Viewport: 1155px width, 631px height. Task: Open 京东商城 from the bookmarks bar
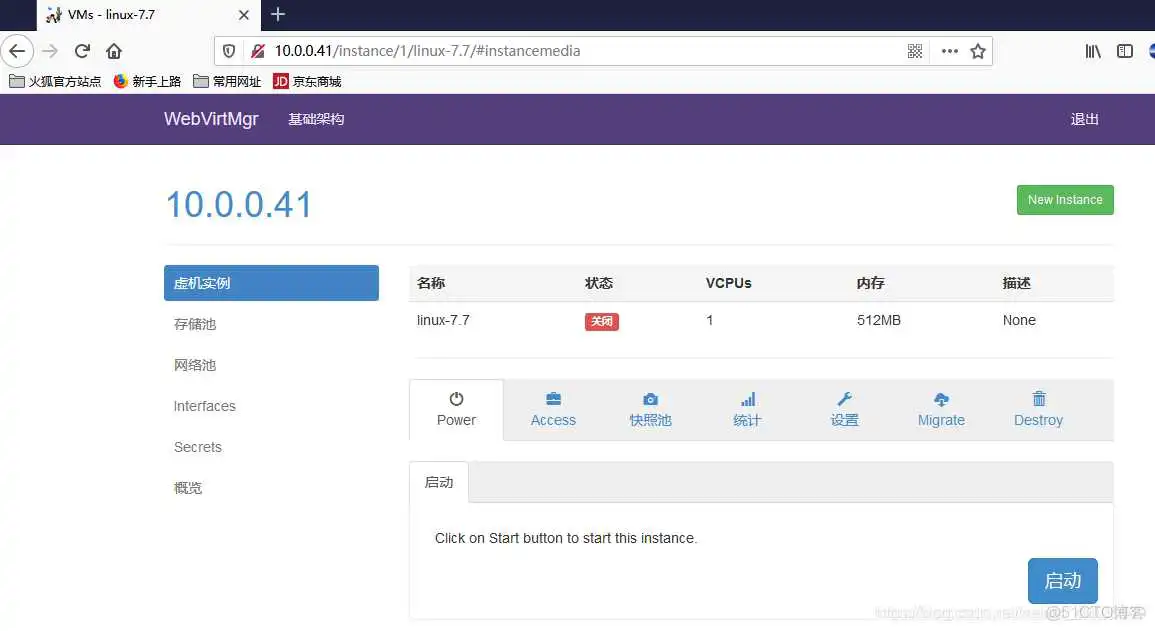306,81
